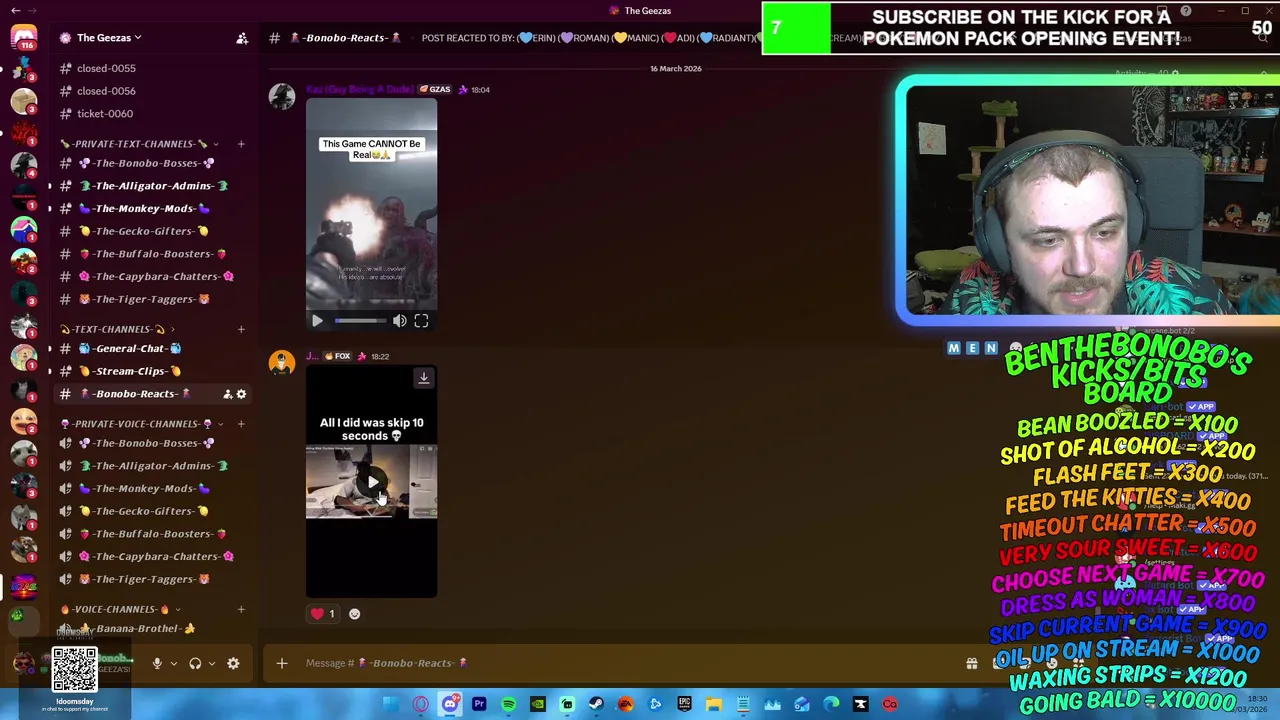The width and height of the screenshot is (1280, 720).
Task: Go back using the title bar arrow
Action: (x=16, y=10)
